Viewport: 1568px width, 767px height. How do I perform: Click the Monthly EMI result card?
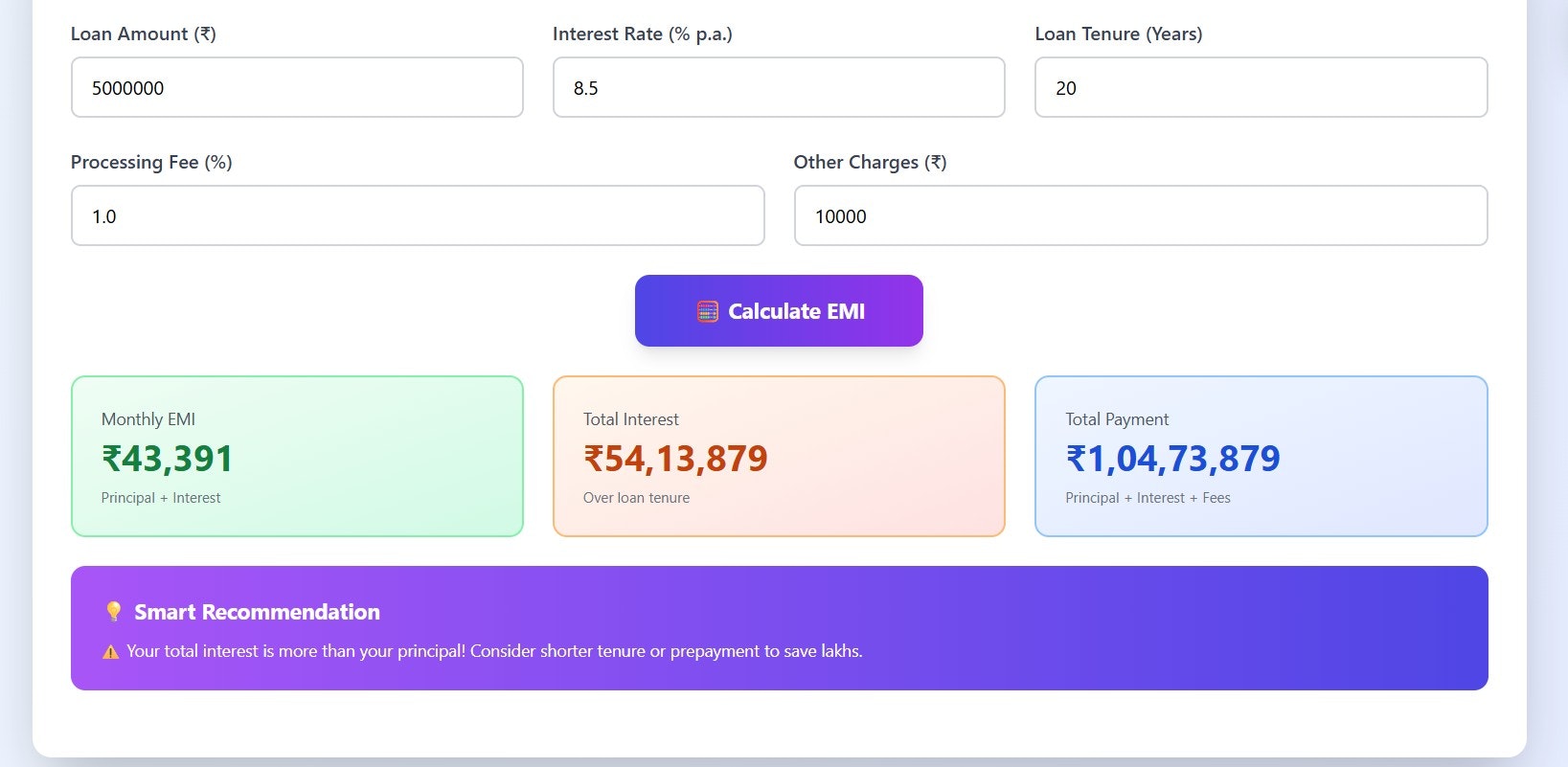297,456
